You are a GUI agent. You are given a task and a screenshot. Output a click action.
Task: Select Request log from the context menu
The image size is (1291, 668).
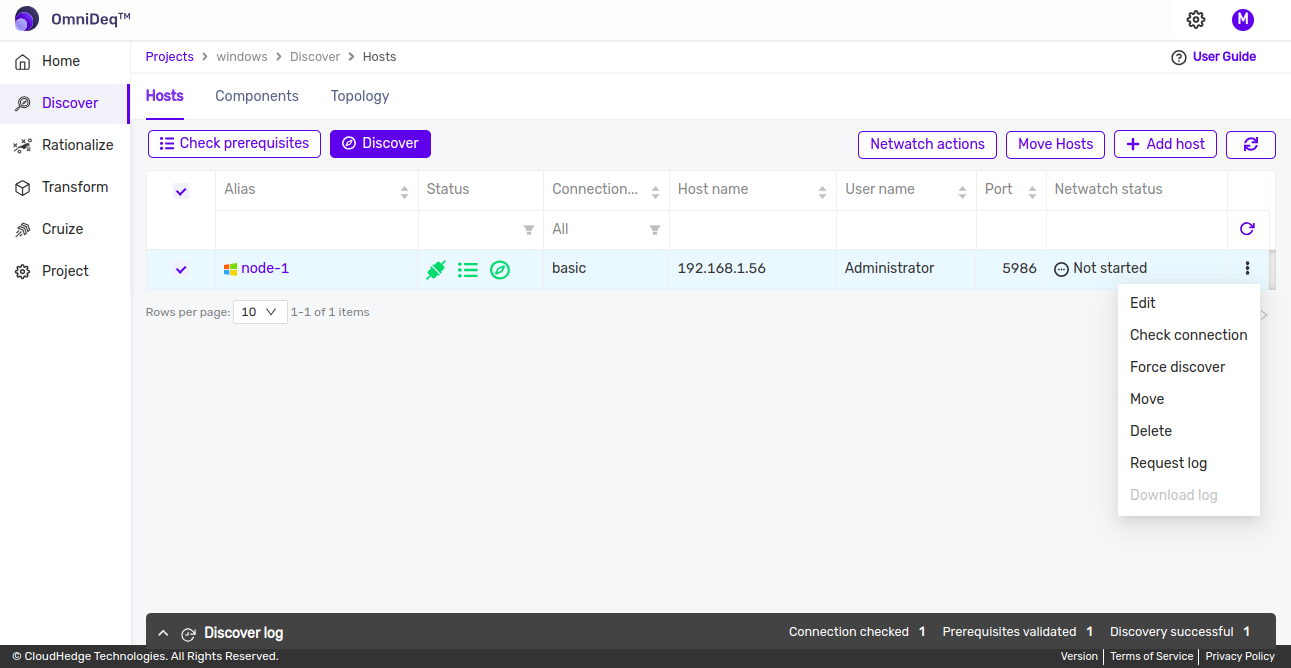coord(1189,463)
